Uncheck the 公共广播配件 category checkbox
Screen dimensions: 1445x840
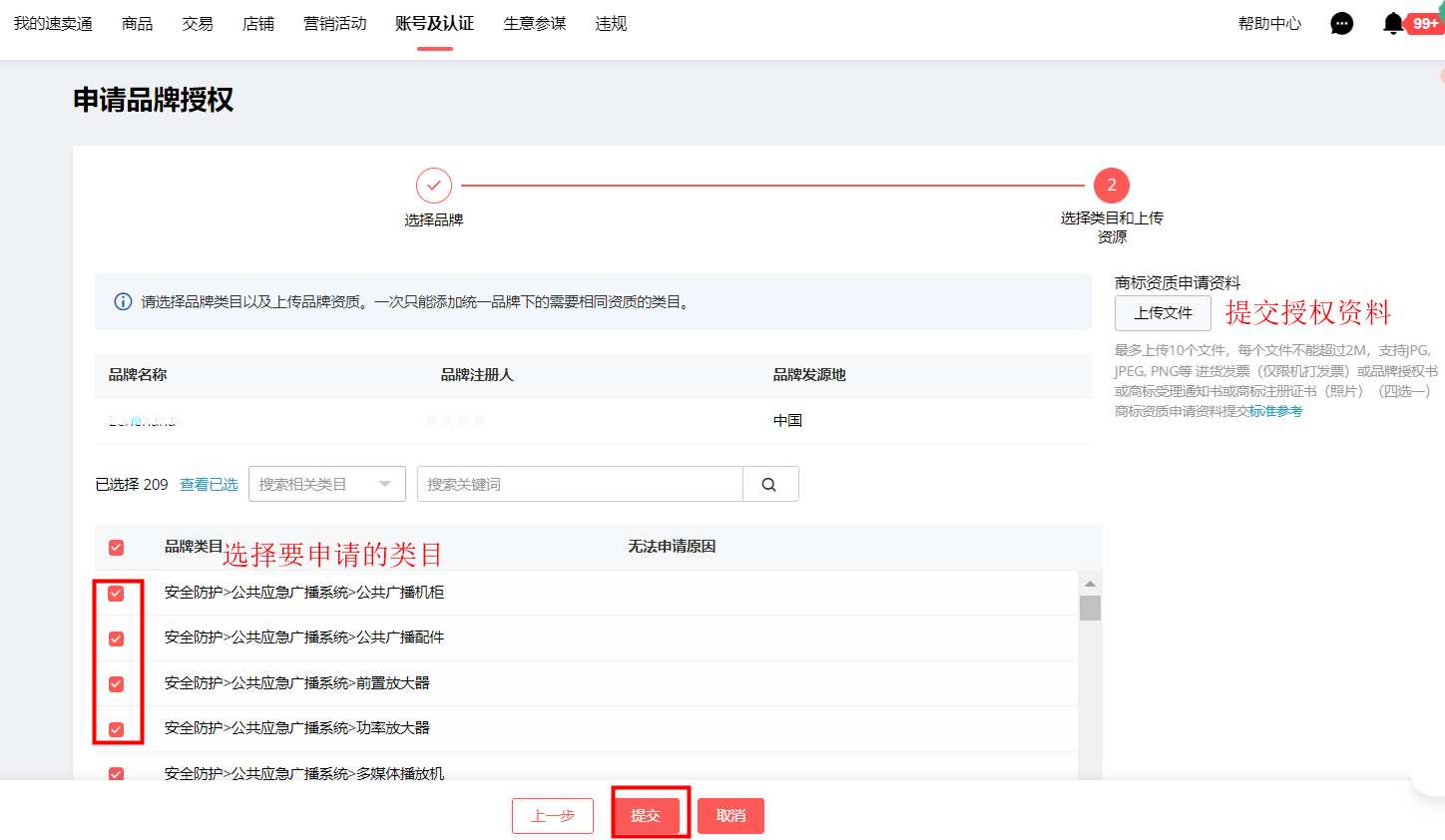117,638
